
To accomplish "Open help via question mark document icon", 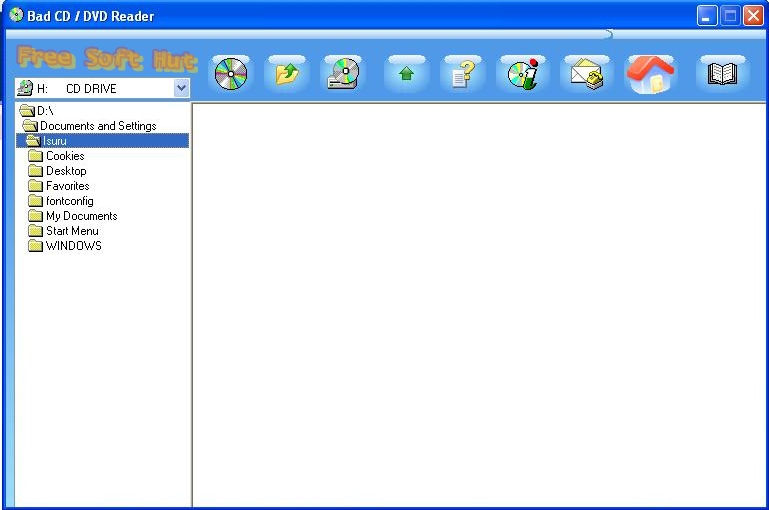I will pos(462,74).
